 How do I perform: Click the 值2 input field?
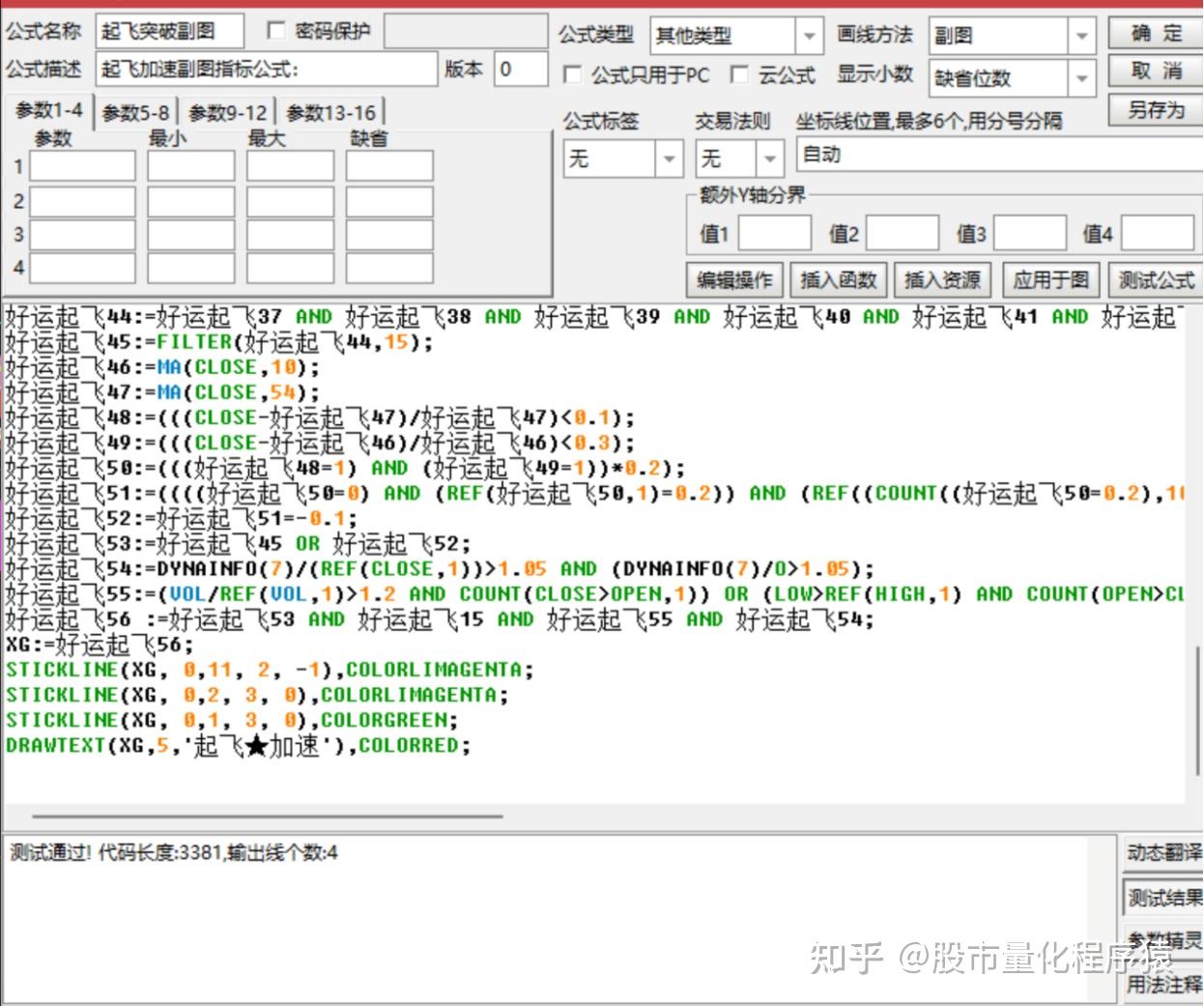click(x=903, y=233)
